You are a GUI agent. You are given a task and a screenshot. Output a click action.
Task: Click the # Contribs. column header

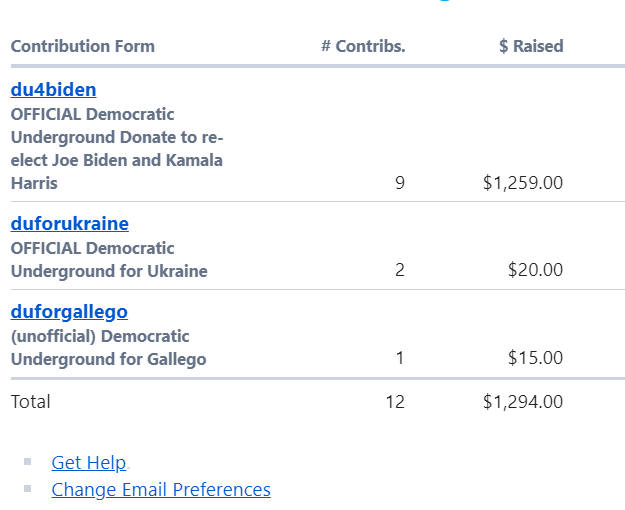pyautogui.click(x=363, y=46)
